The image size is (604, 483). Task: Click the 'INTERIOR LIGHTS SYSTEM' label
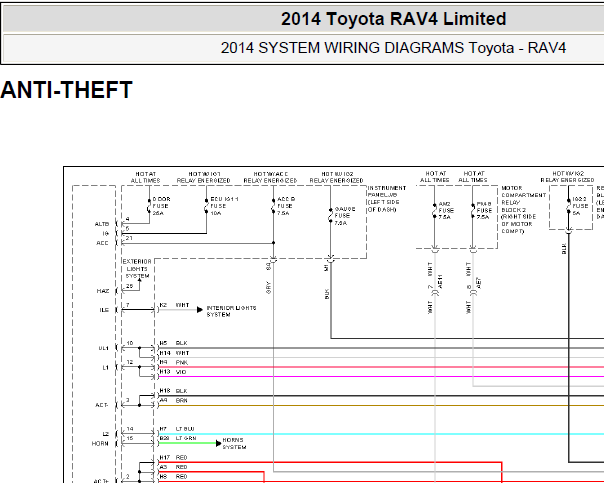click(x=231, y=311)
